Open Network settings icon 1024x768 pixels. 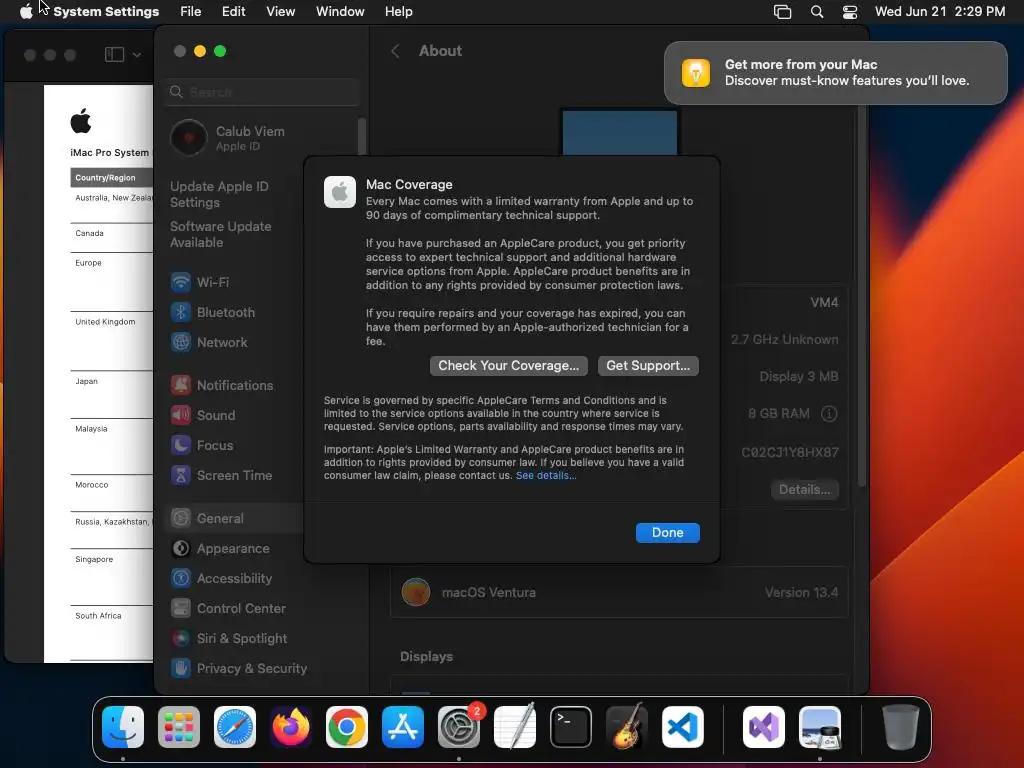tap(181, 342)
